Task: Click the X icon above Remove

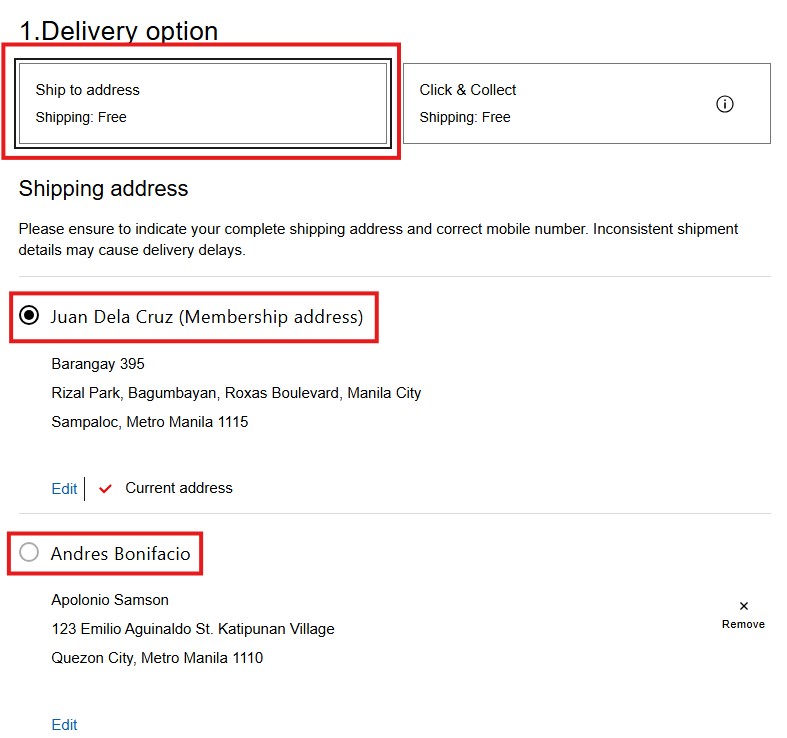Action: 744,606
